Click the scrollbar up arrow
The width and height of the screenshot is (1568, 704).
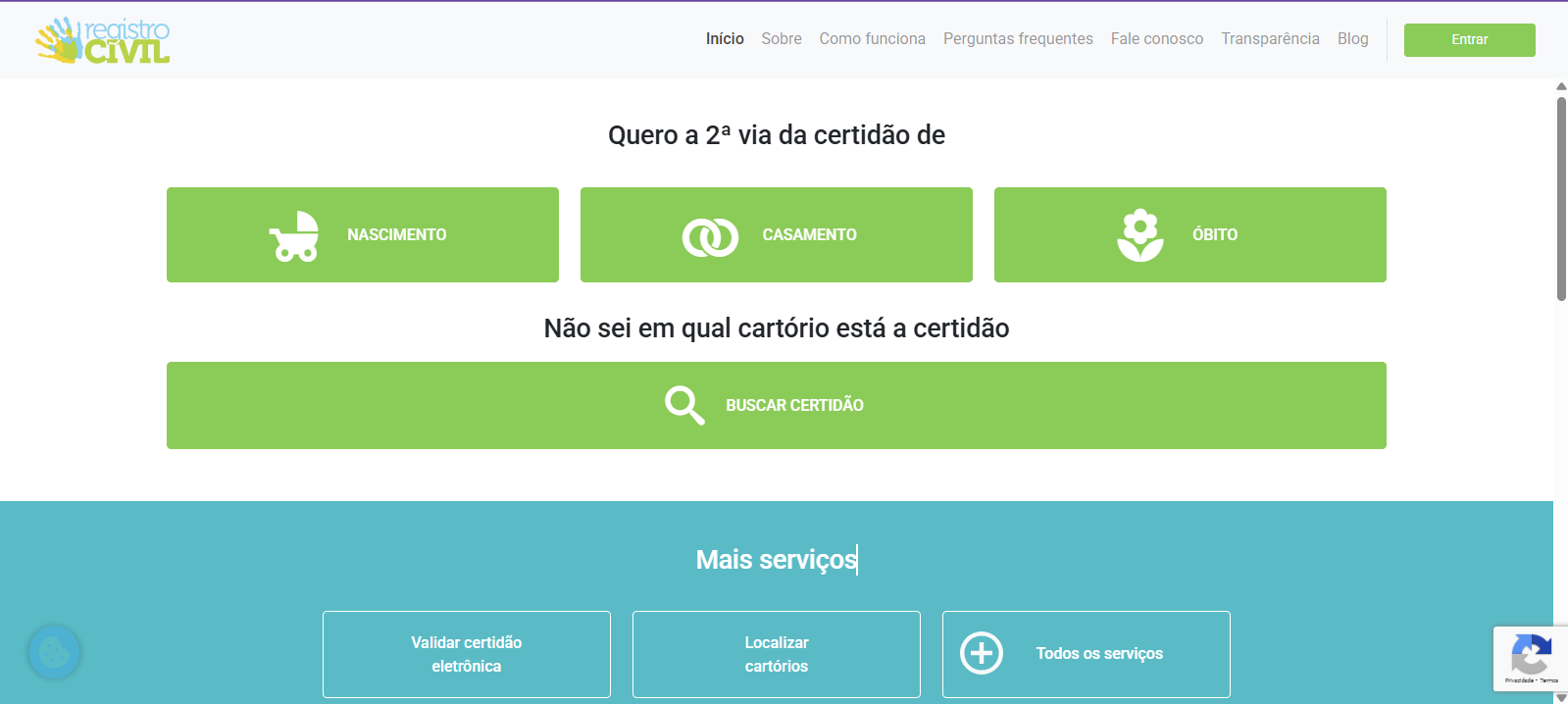click(1561, 86)
